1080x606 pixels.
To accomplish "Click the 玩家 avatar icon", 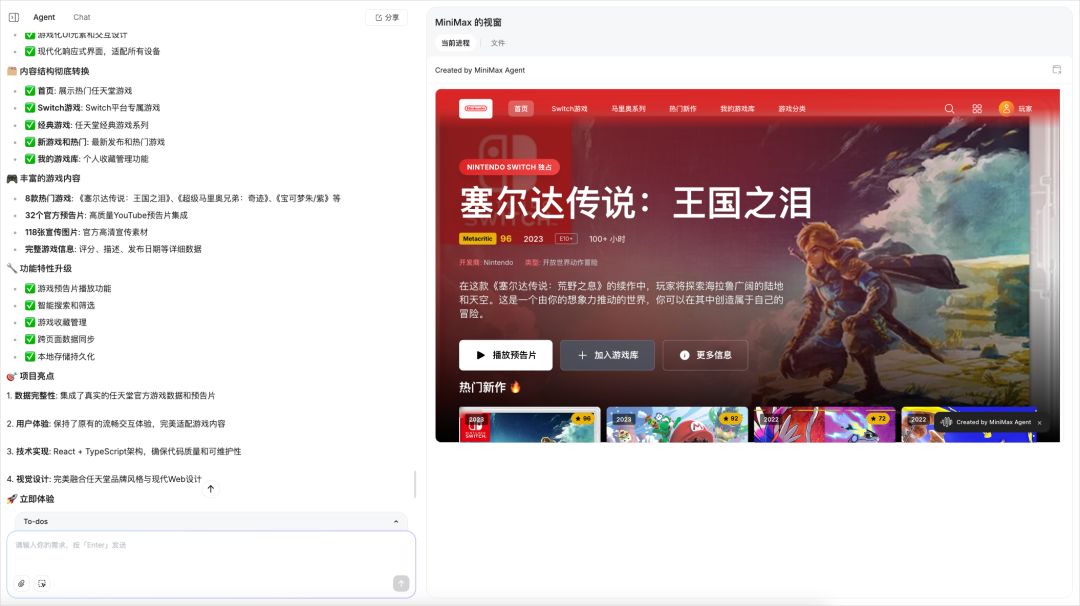I will (x=1006, y=109).
